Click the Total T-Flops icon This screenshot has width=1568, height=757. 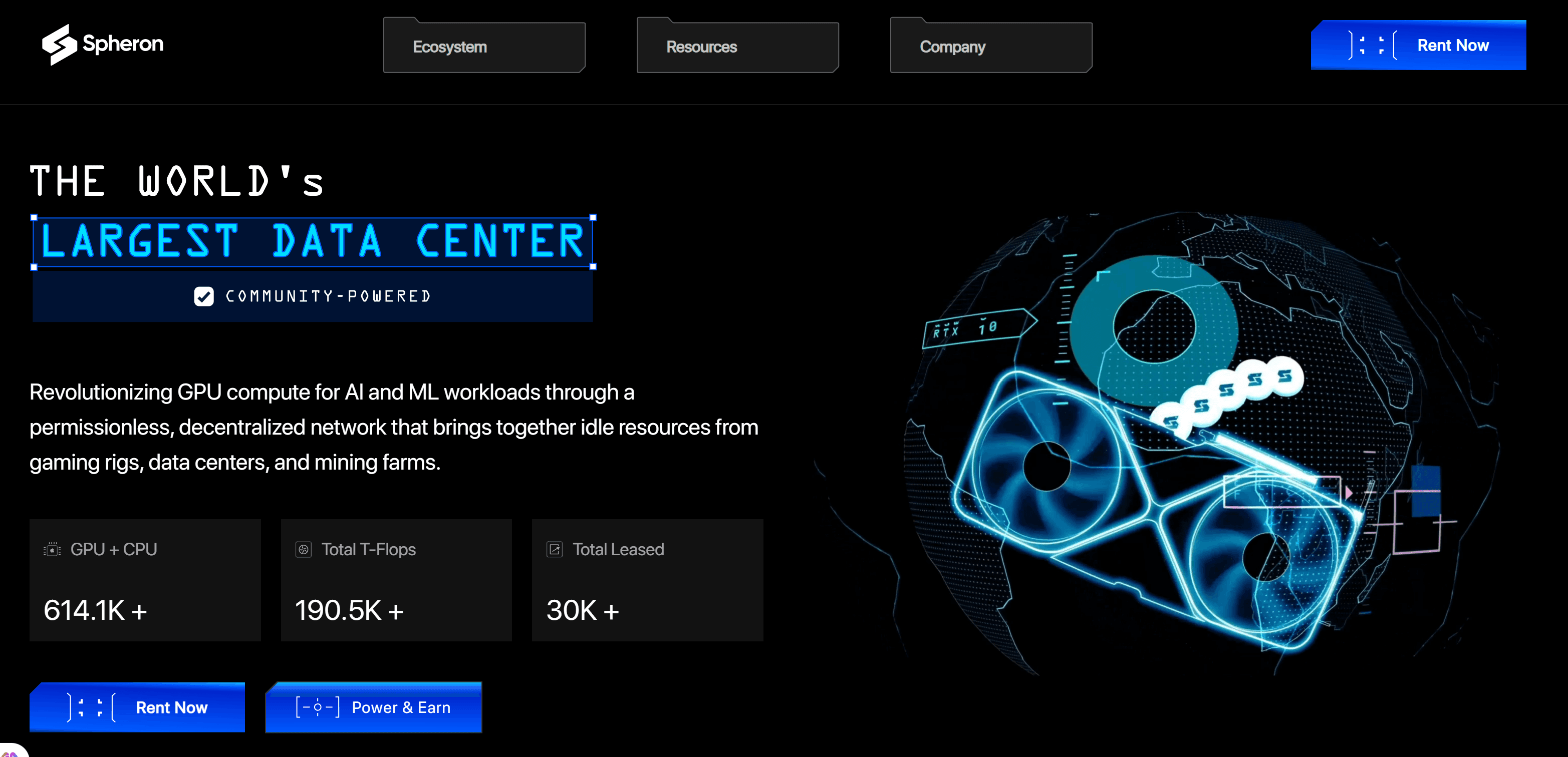point(303,550)
